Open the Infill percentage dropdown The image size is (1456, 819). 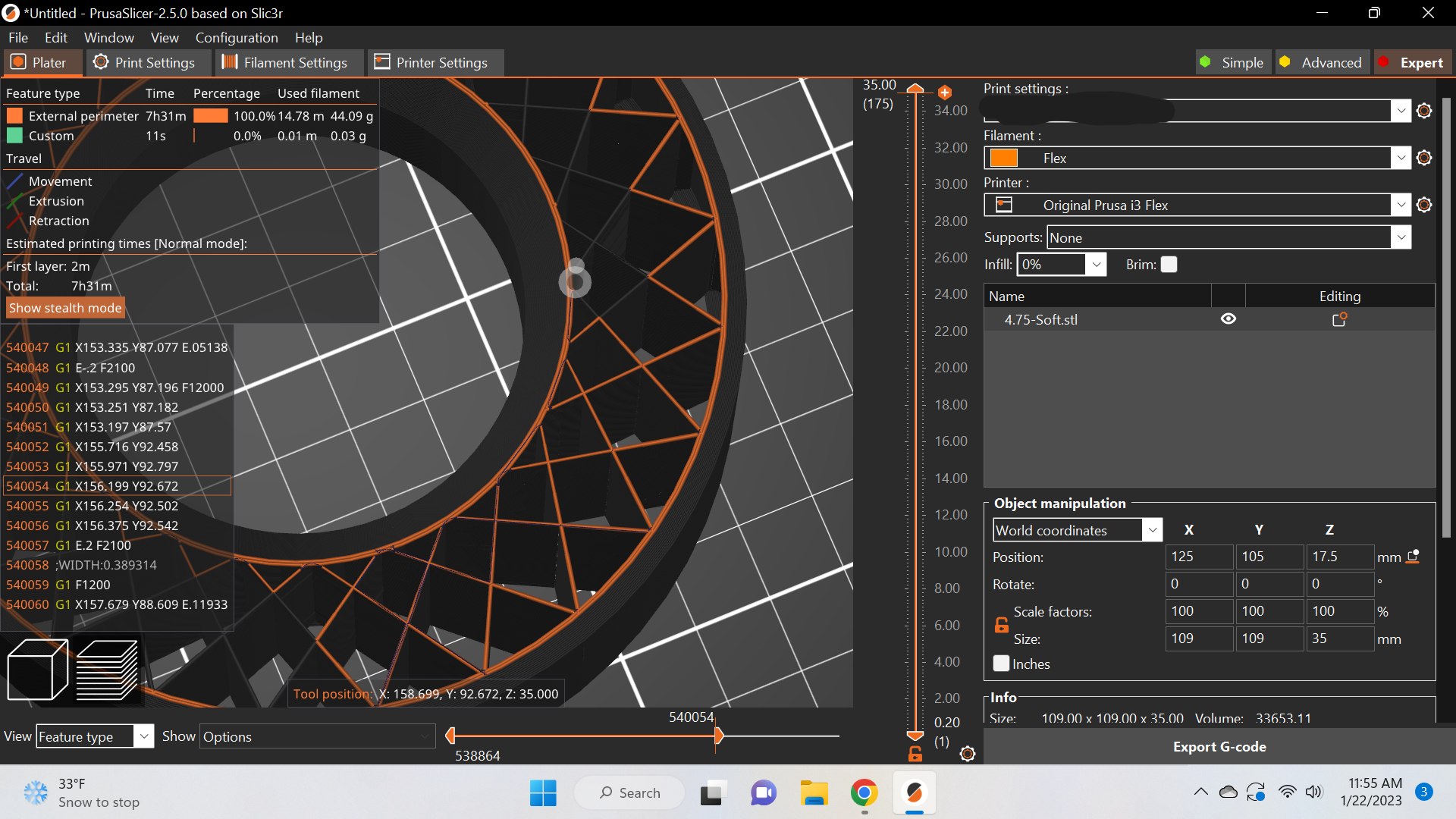pos(1097,264)
